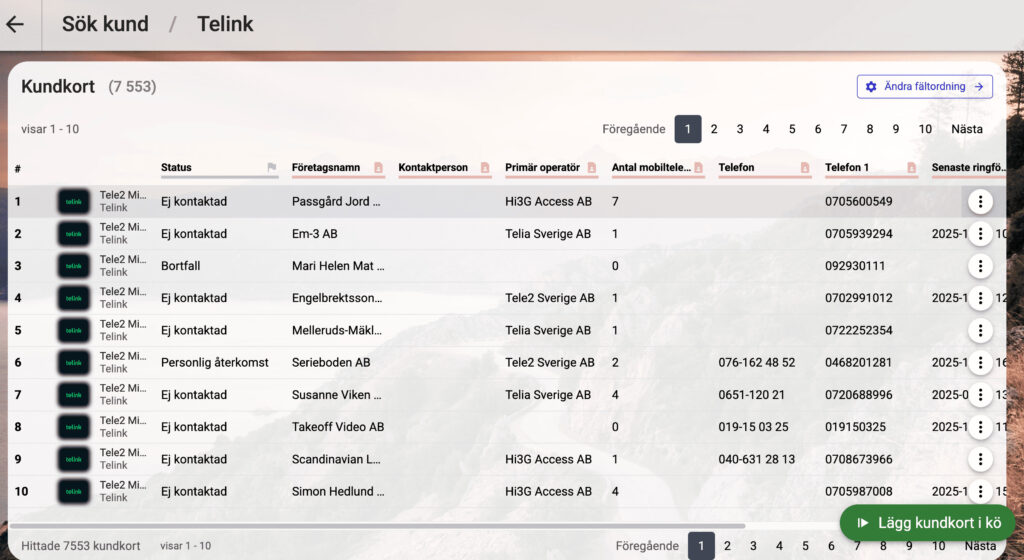Viewport: 1024px width, 560px height.
Task: Open more options for Simon Hedlund row
Action: coord(980,491)
